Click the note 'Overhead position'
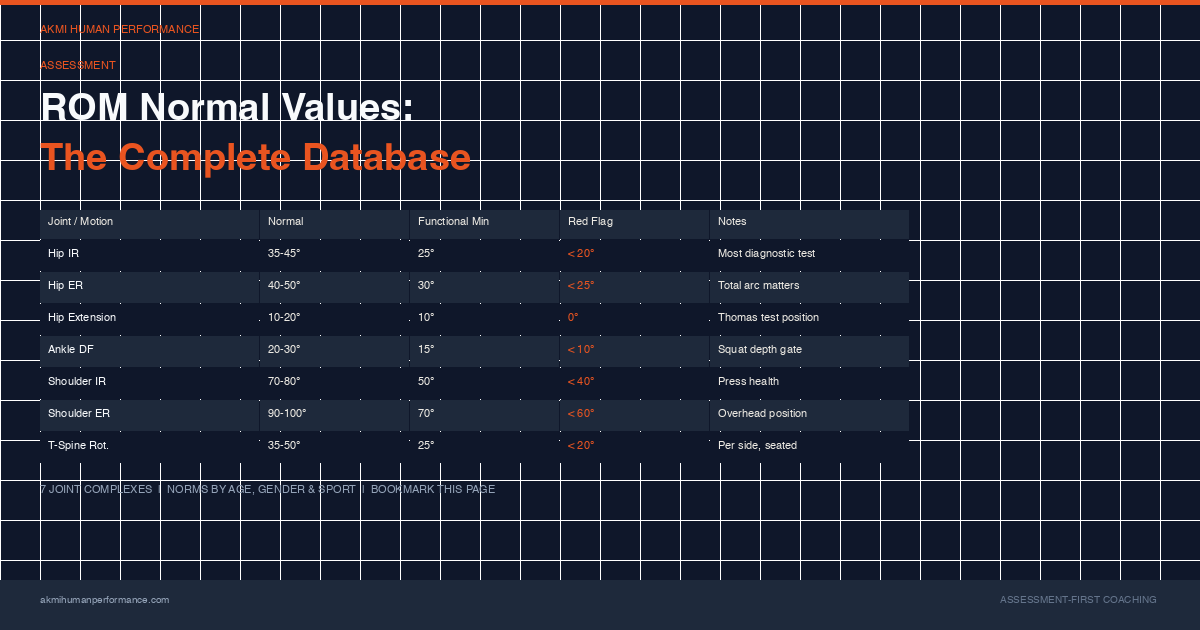This screenshot has height=630, width=1200. 762,414
